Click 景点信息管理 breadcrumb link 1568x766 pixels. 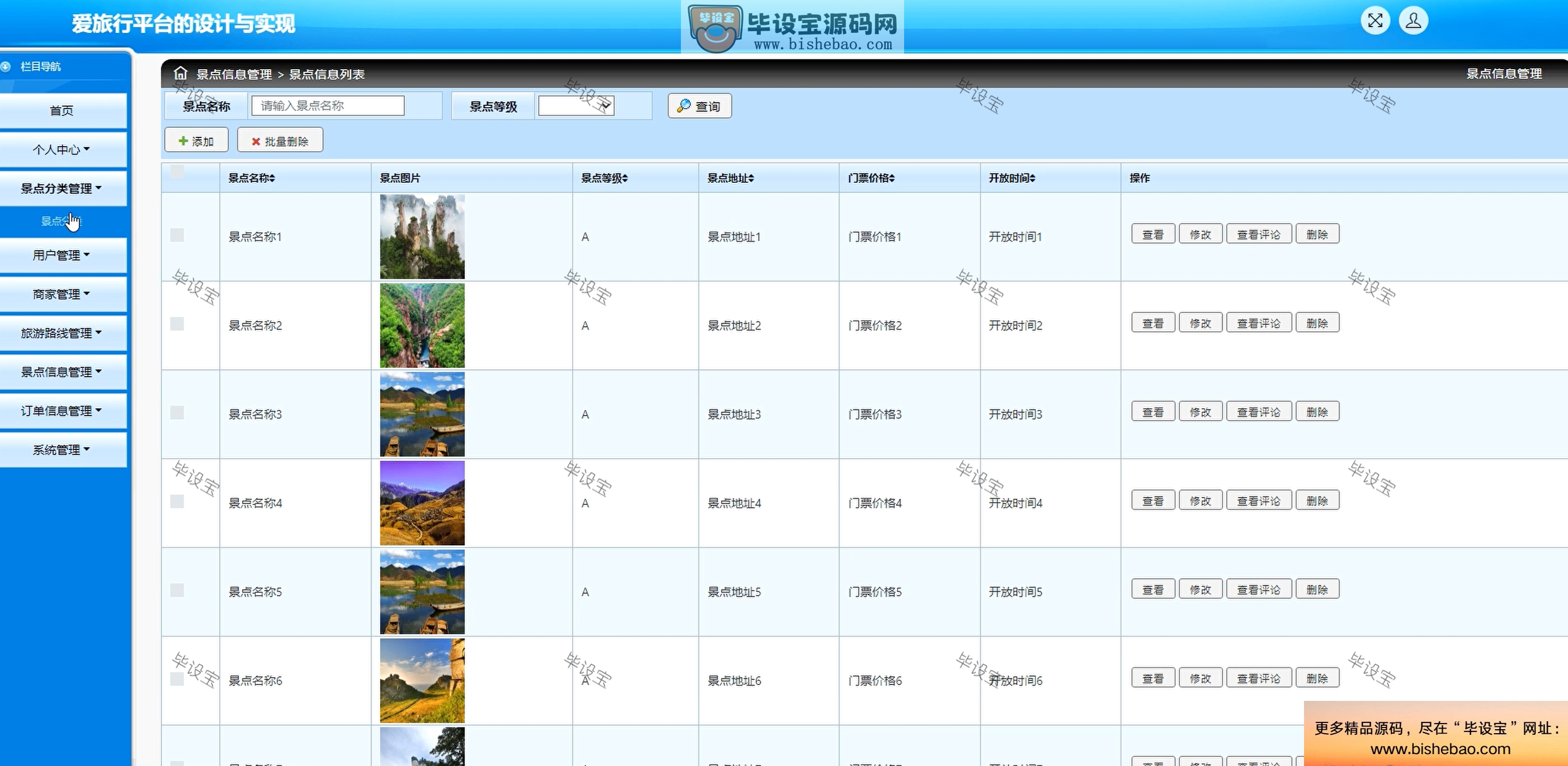234,74
